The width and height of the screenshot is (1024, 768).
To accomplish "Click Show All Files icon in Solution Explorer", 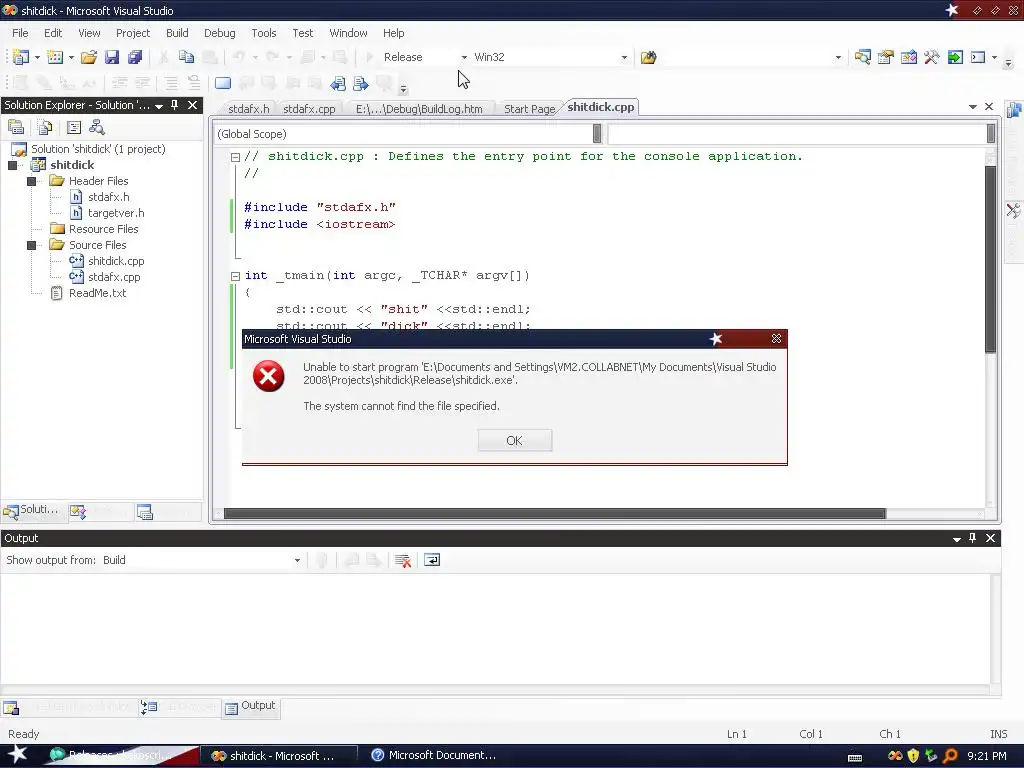I will coord(44,127).
